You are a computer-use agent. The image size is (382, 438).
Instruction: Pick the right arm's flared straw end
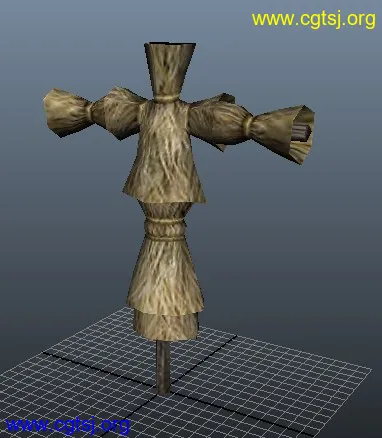point(283,133)
